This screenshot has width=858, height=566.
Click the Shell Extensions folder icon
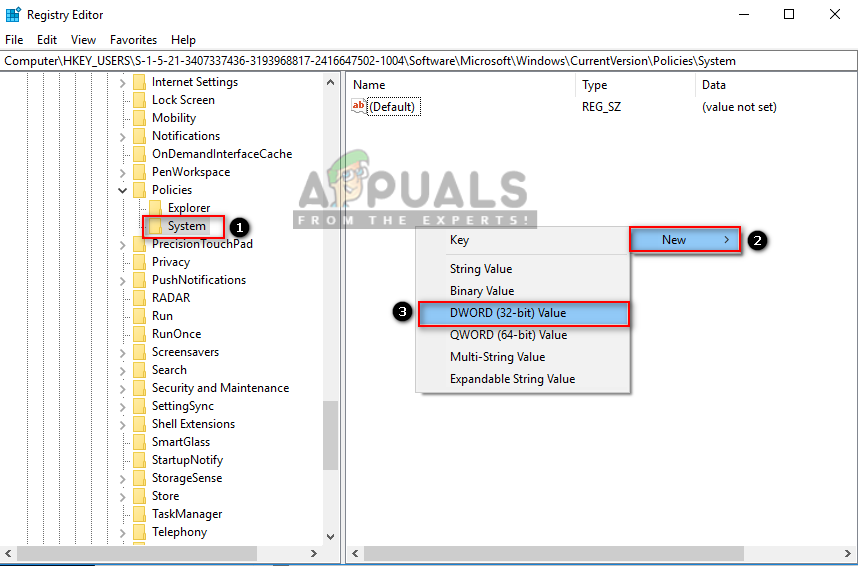coord(140,424)
